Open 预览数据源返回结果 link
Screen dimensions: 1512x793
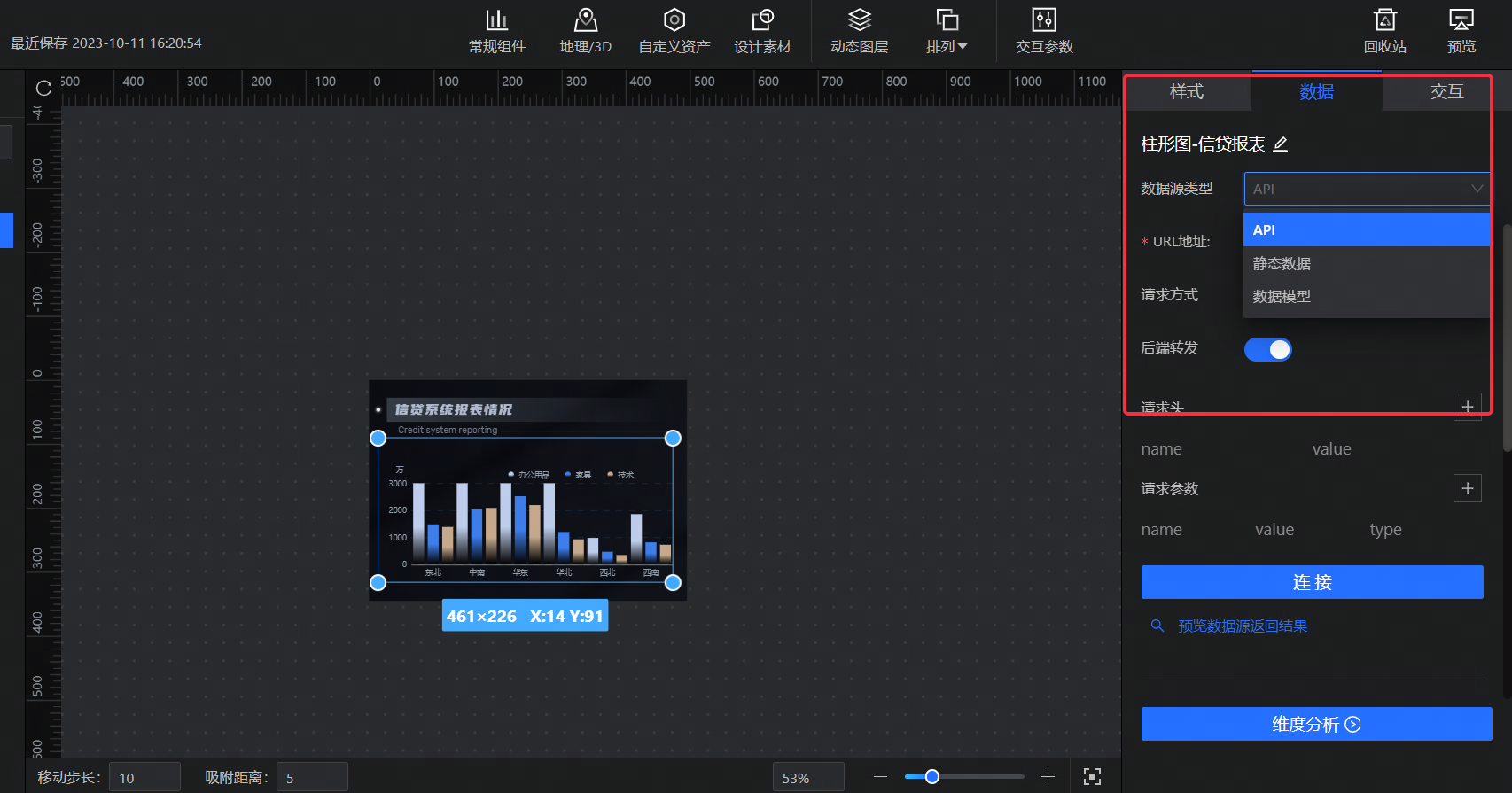pos(1242,626)
